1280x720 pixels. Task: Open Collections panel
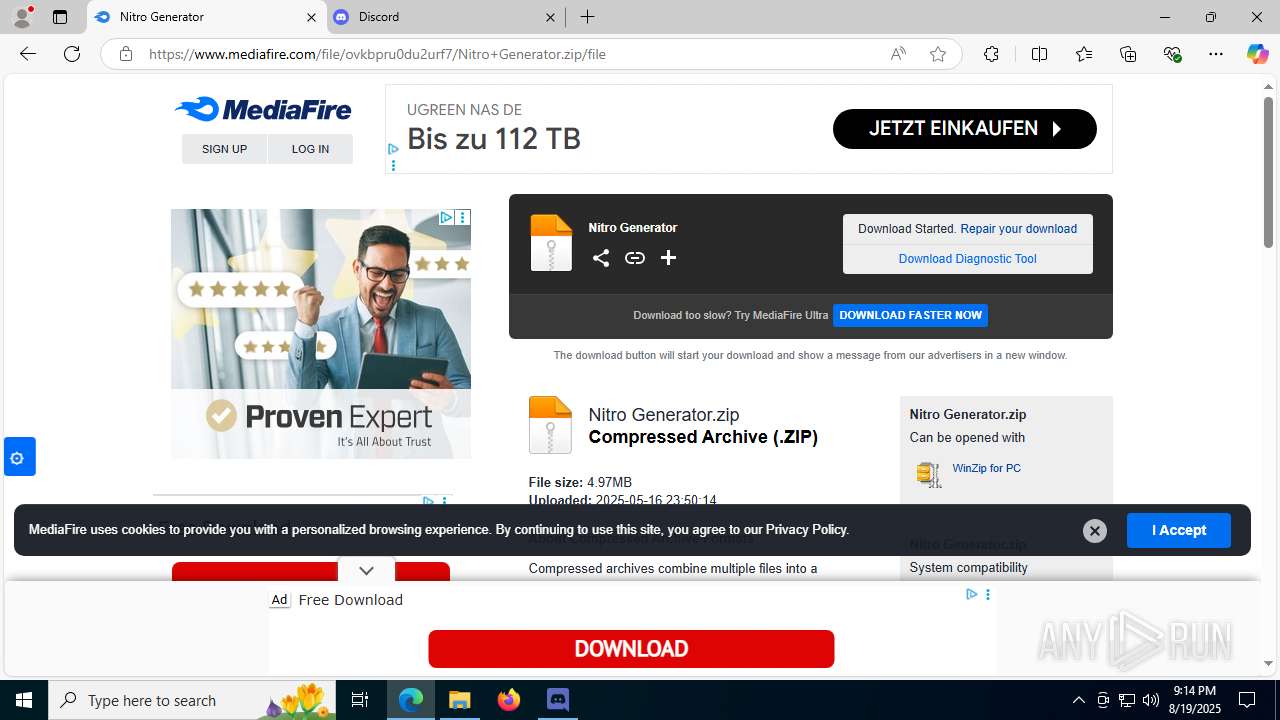[x=1128, y=54]
